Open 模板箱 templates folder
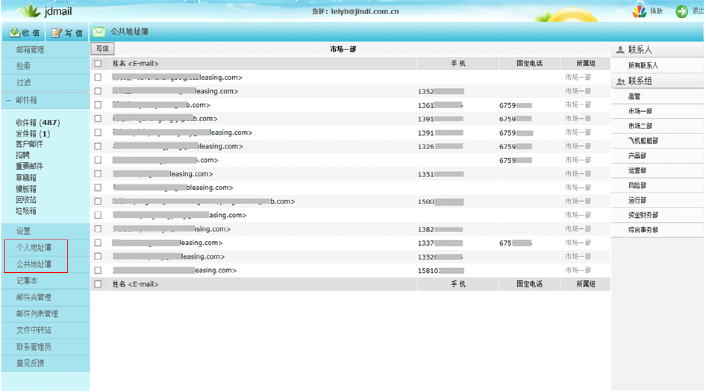This screenshot has width=706, height=392. pos(26,189)
